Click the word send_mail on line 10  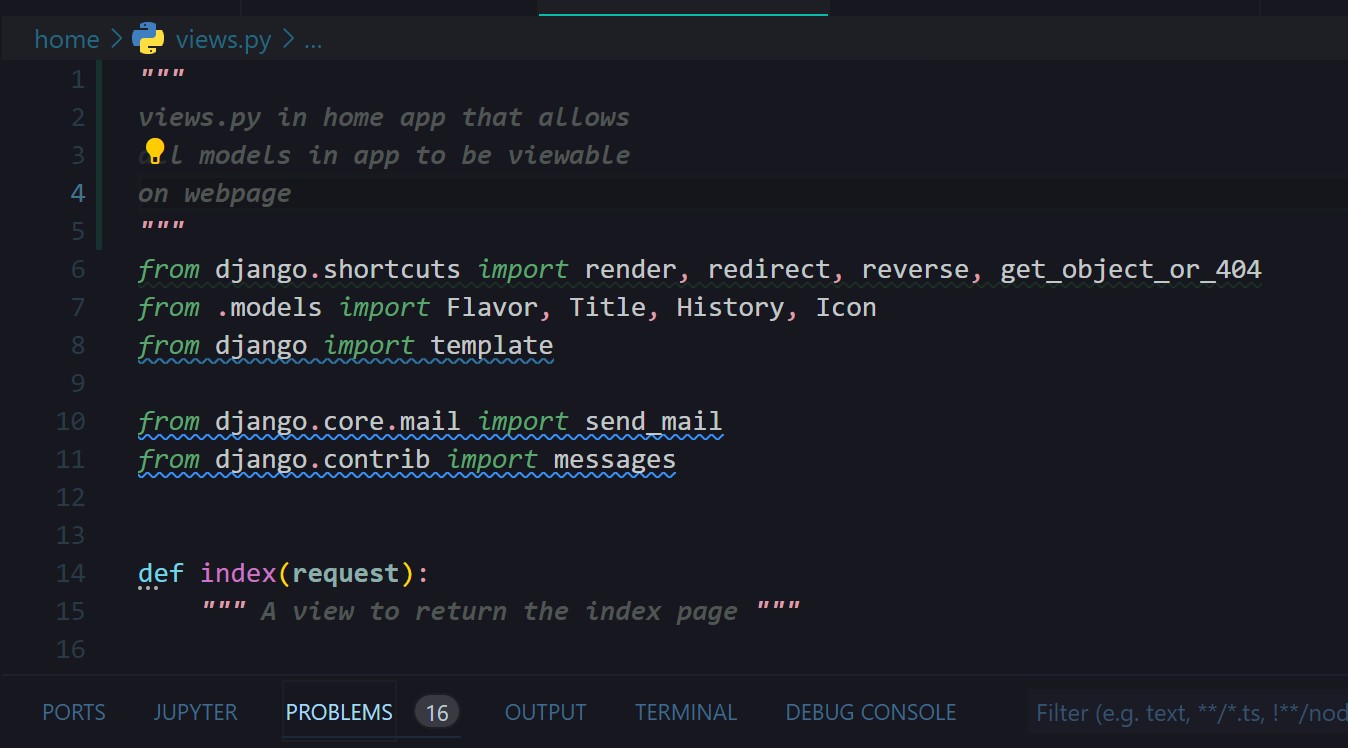653,421
